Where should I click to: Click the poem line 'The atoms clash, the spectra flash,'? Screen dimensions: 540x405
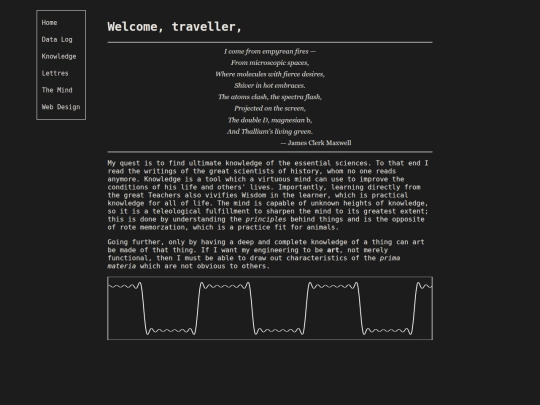[x=270, y=97]
